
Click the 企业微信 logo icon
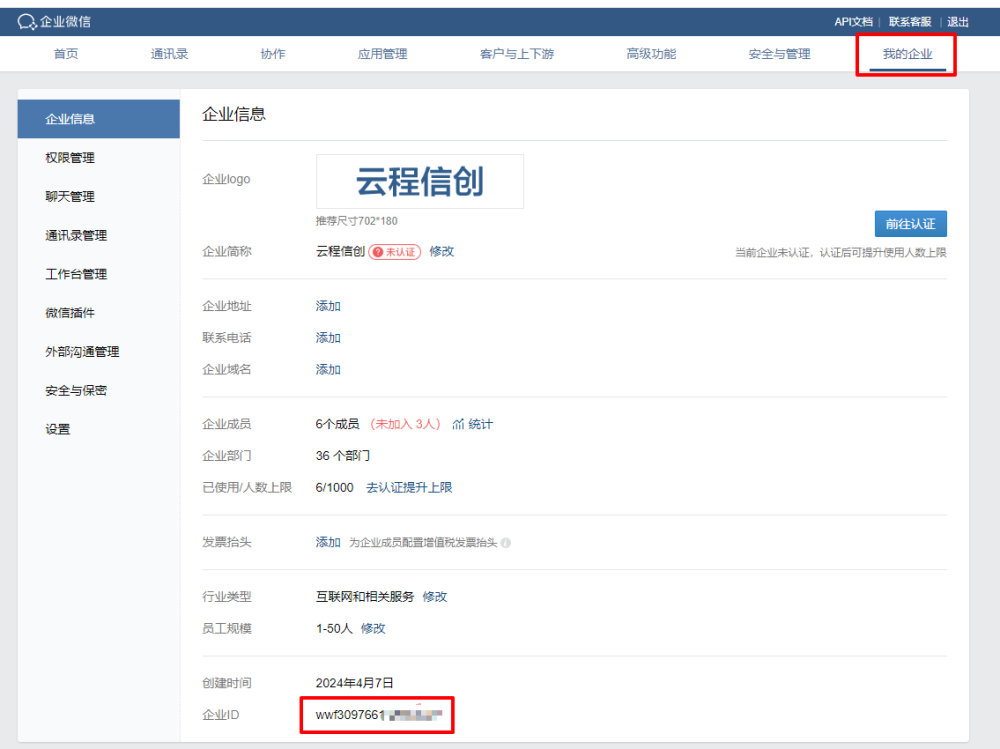26,22
